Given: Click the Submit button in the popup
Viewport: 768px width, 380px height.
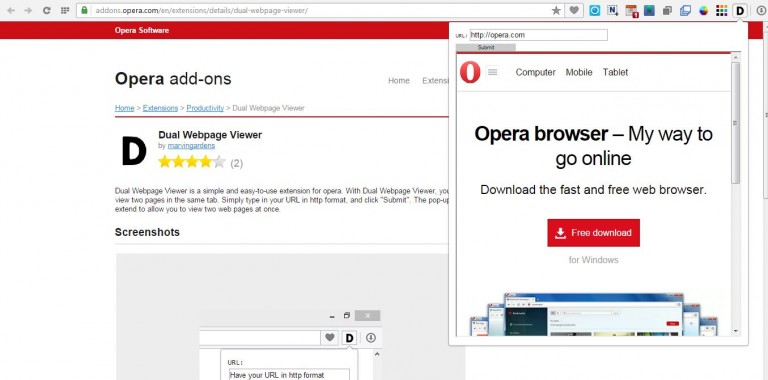Looking at the screenshot, I should (x=486, y=48).
